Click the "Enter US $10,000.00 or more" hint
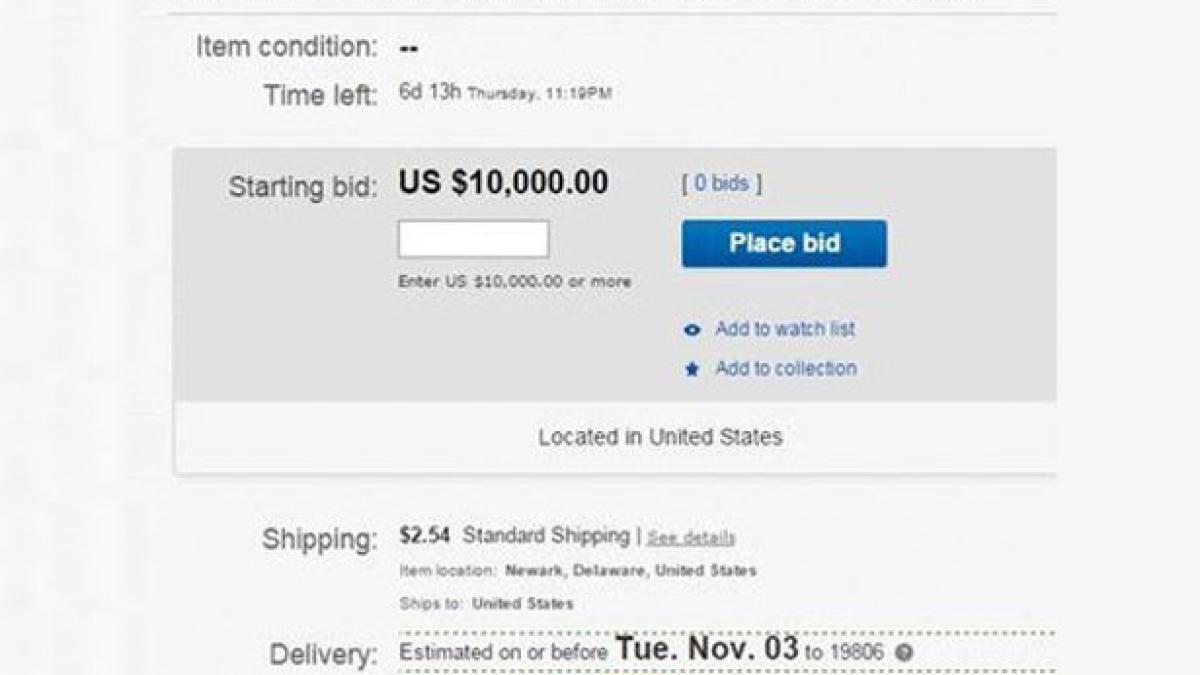The width and height of the screenshot is (1200, 675). click(x=514, y=282)
